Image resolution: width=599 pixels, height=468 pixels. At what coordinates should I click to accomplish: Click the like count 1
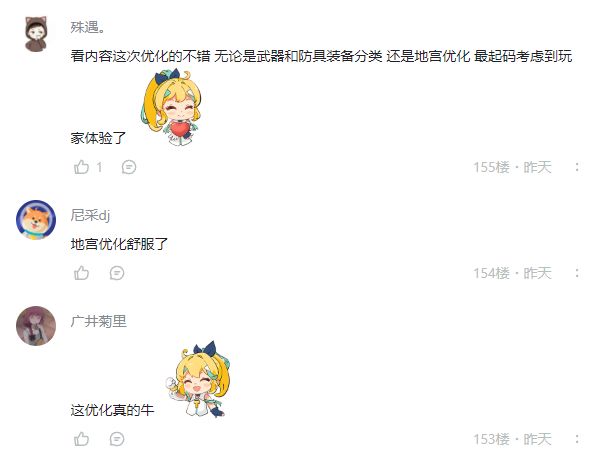coord(99,167)
